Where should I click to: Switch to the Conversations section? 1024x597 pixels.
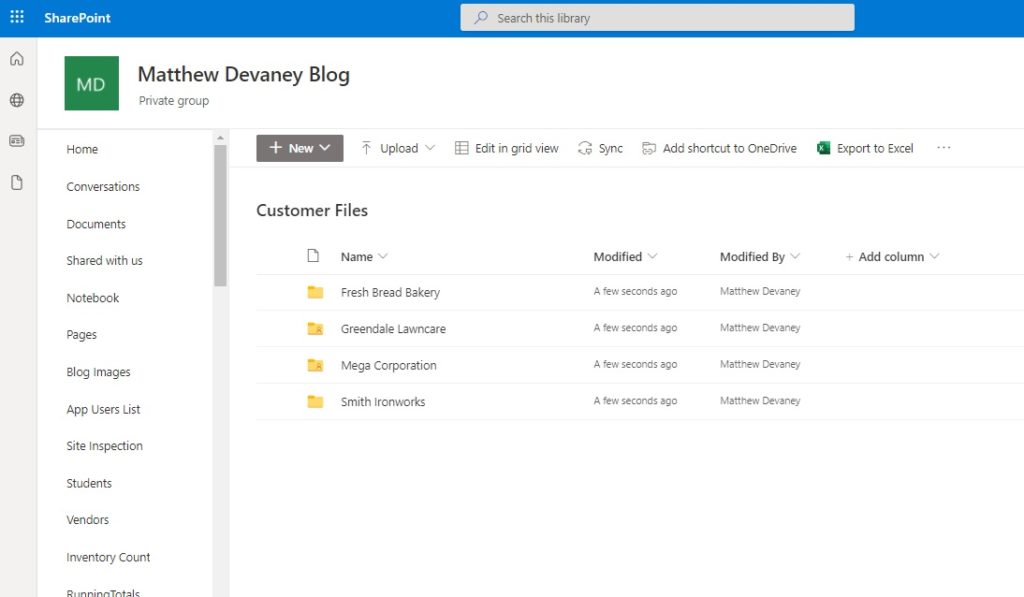[103, 186]
